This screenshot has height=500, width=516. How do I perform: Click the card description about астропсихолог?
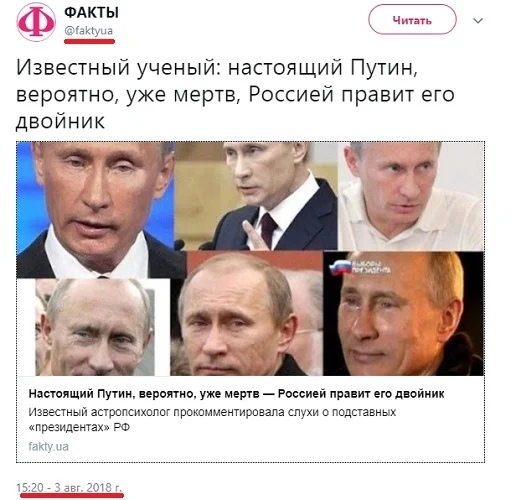pyautogui.click(x=212, y=419)
